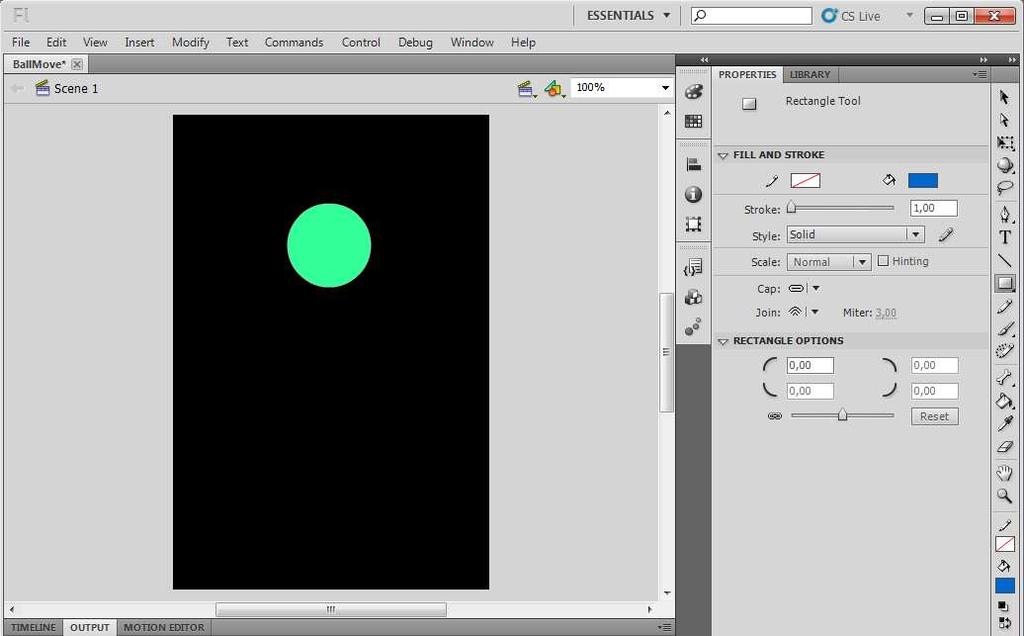The height and width of the screenshot is (636, 1024).
Task: Select the Bone tool
Action: 1005,377
